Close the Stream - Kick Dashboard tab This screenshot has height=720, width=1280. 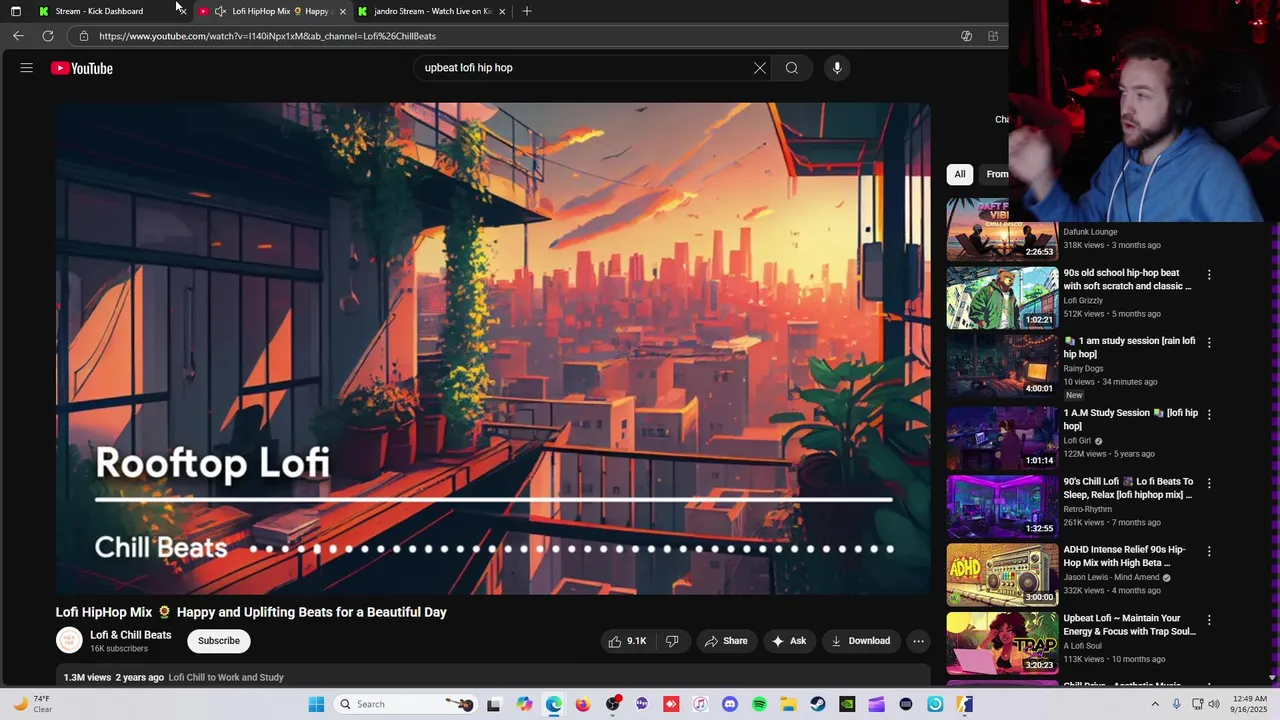click(181, 11)
